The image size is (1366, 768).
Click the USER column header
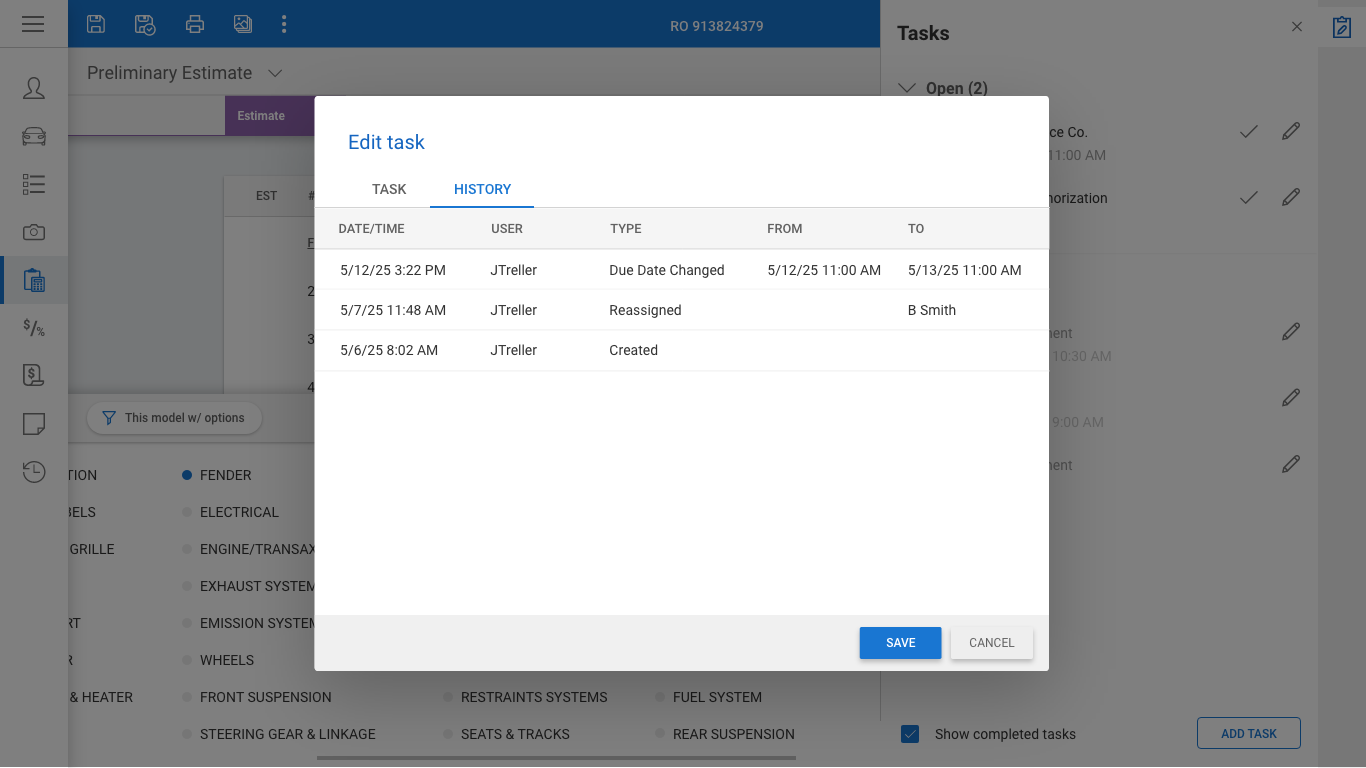pyautogui.click(x=507, y=229)
